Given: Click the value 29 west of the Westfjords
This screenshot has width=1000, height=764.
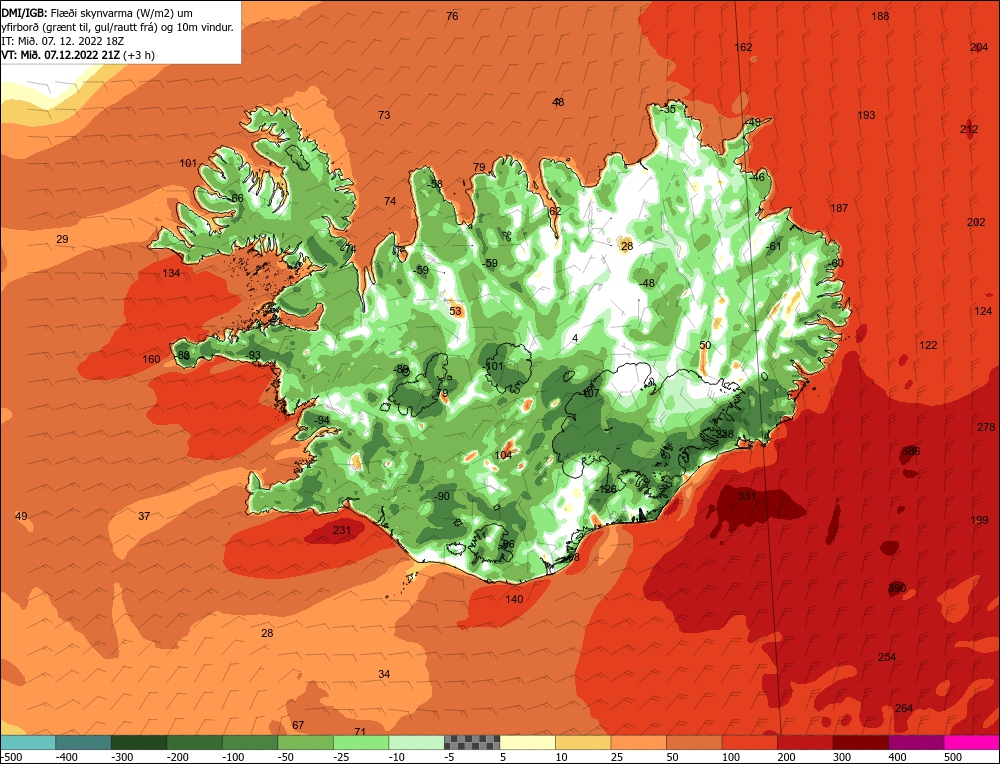Looking at the screenshot, I should pos(62,239).
